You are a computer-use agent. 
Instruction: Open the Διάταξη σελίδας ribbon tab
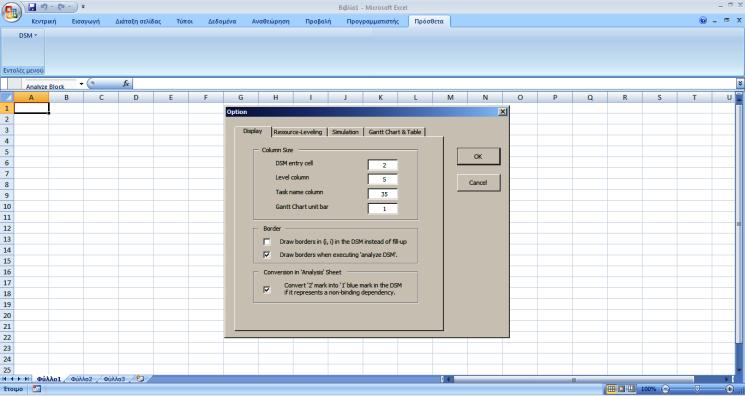pos(138,21)
